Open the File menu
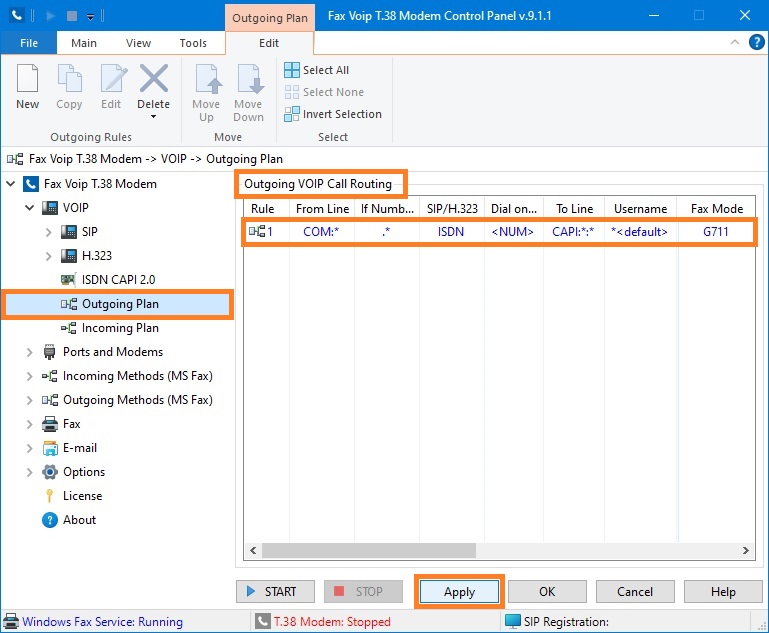The image size is (769, 633). click(x=29, y=43)
